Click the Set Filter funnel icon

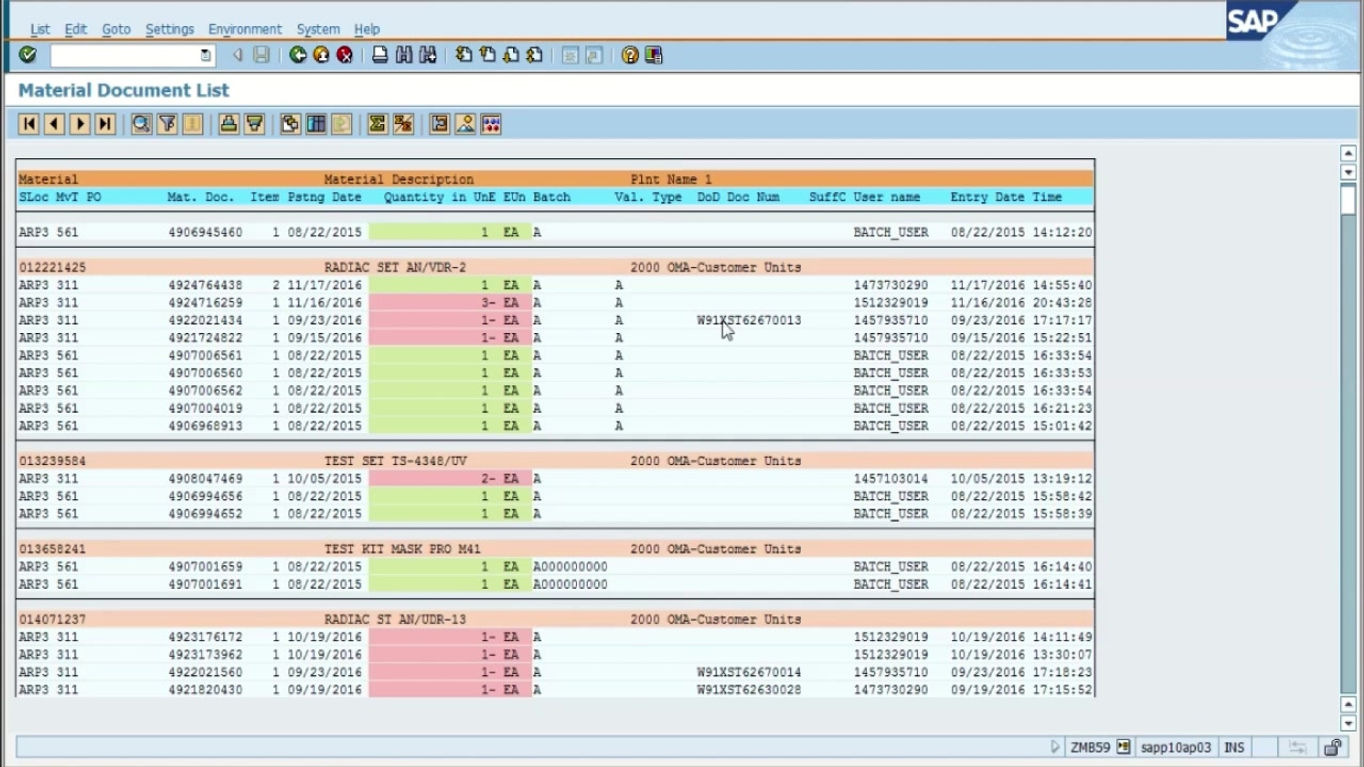pyautogui.click(x=167, y=124)
